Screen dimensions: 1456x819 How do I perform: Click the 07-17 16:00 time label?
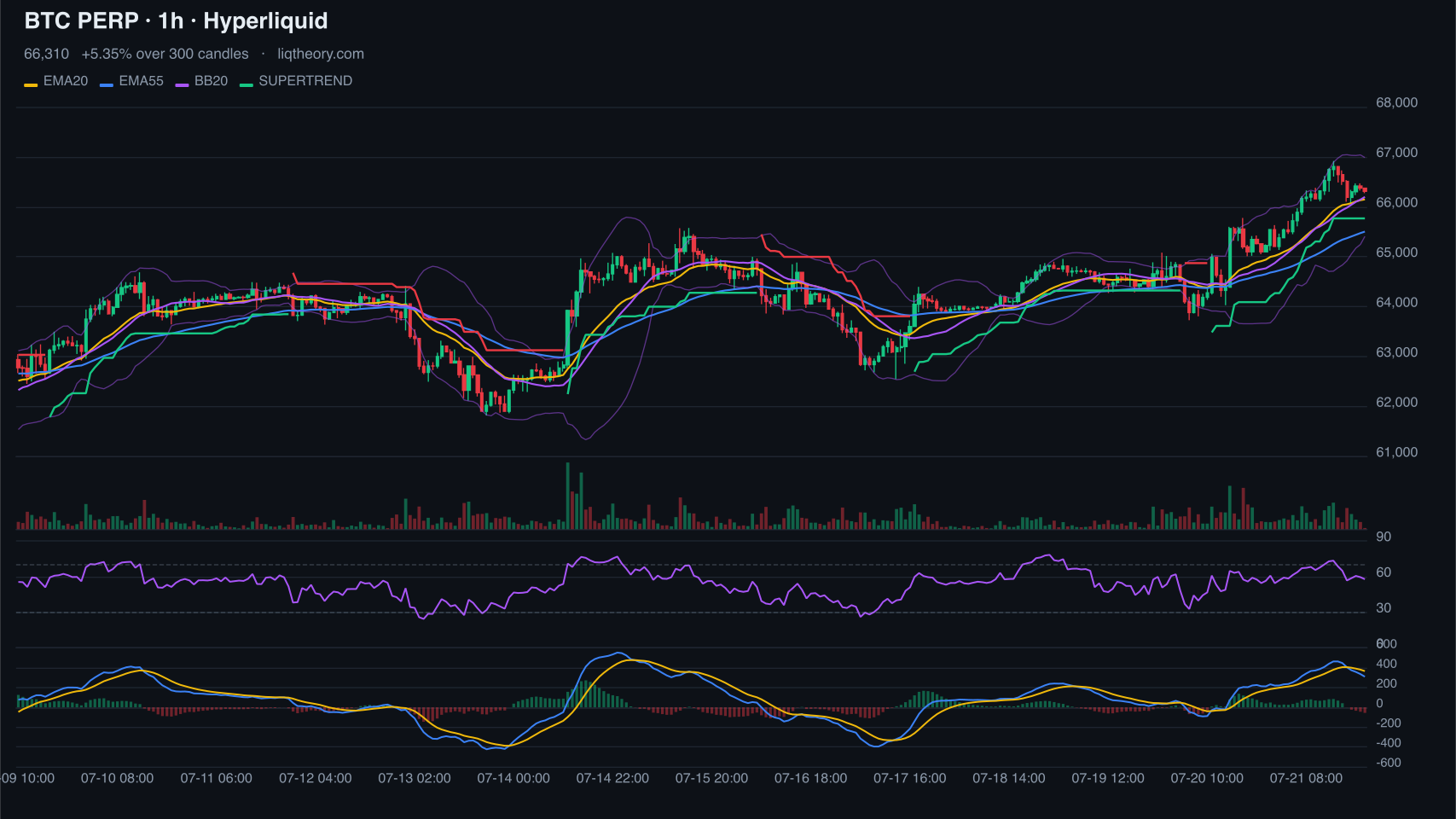click(910, 778)
